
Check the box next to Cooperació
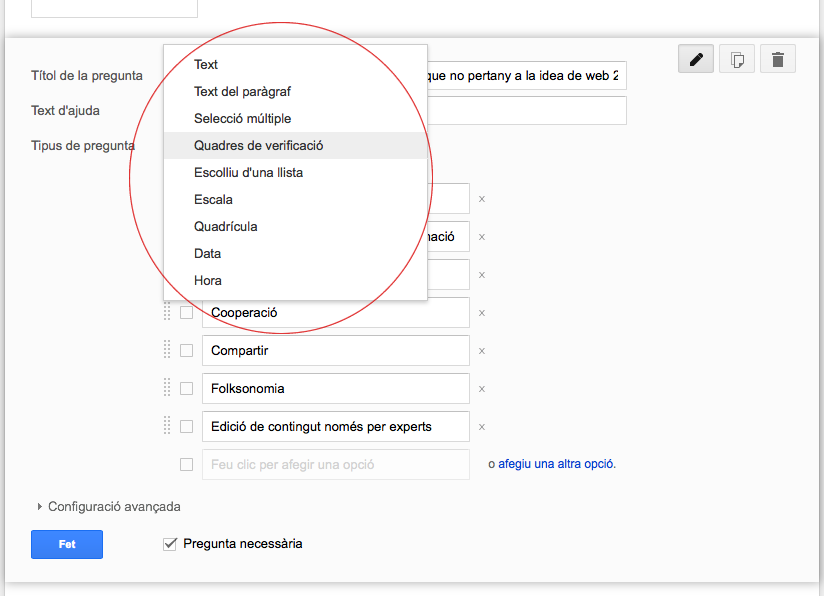coord(187,313)
